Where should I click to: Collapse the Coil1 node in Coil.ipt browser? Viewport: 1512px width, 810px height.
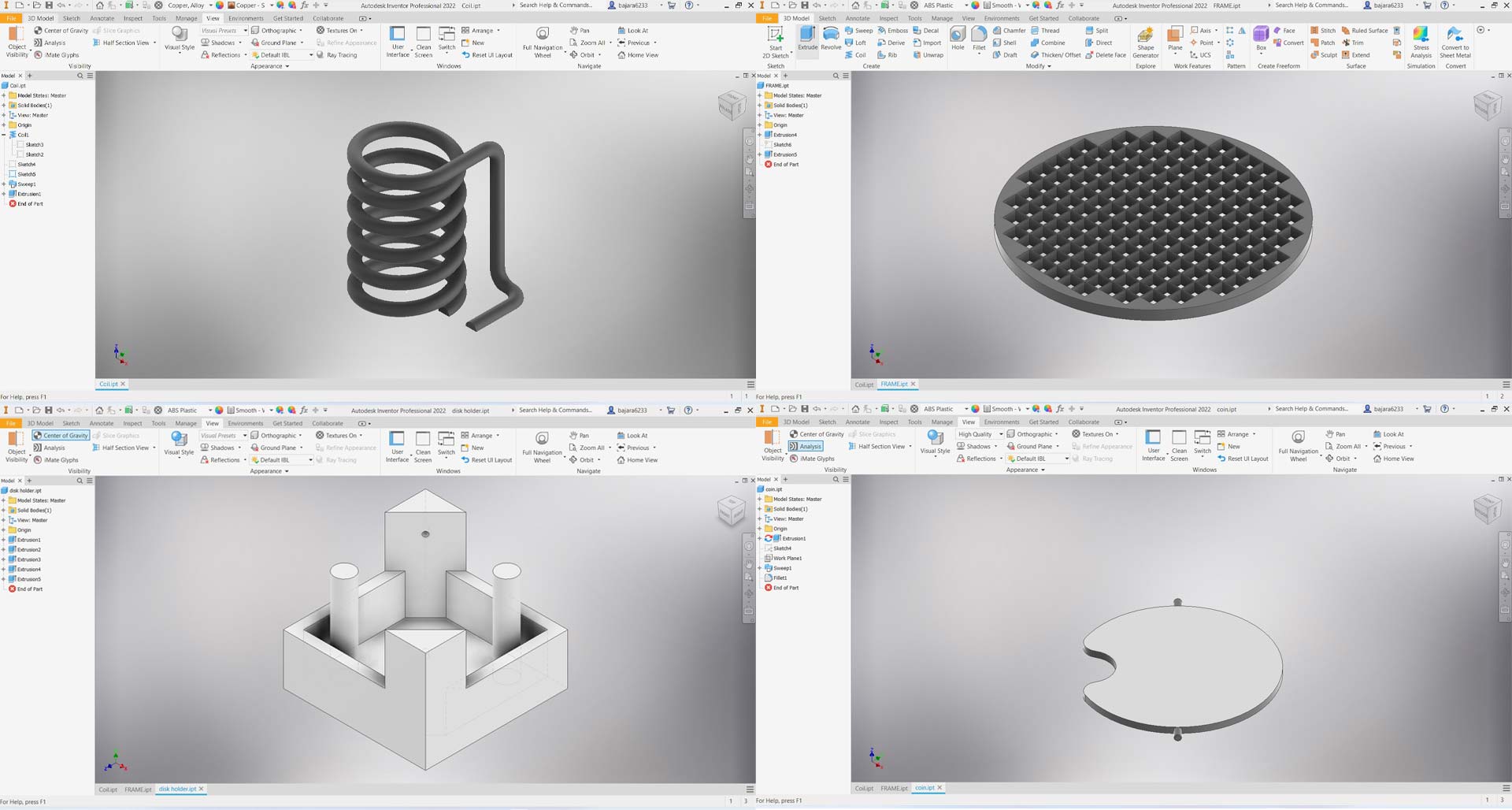pos(4,135)
